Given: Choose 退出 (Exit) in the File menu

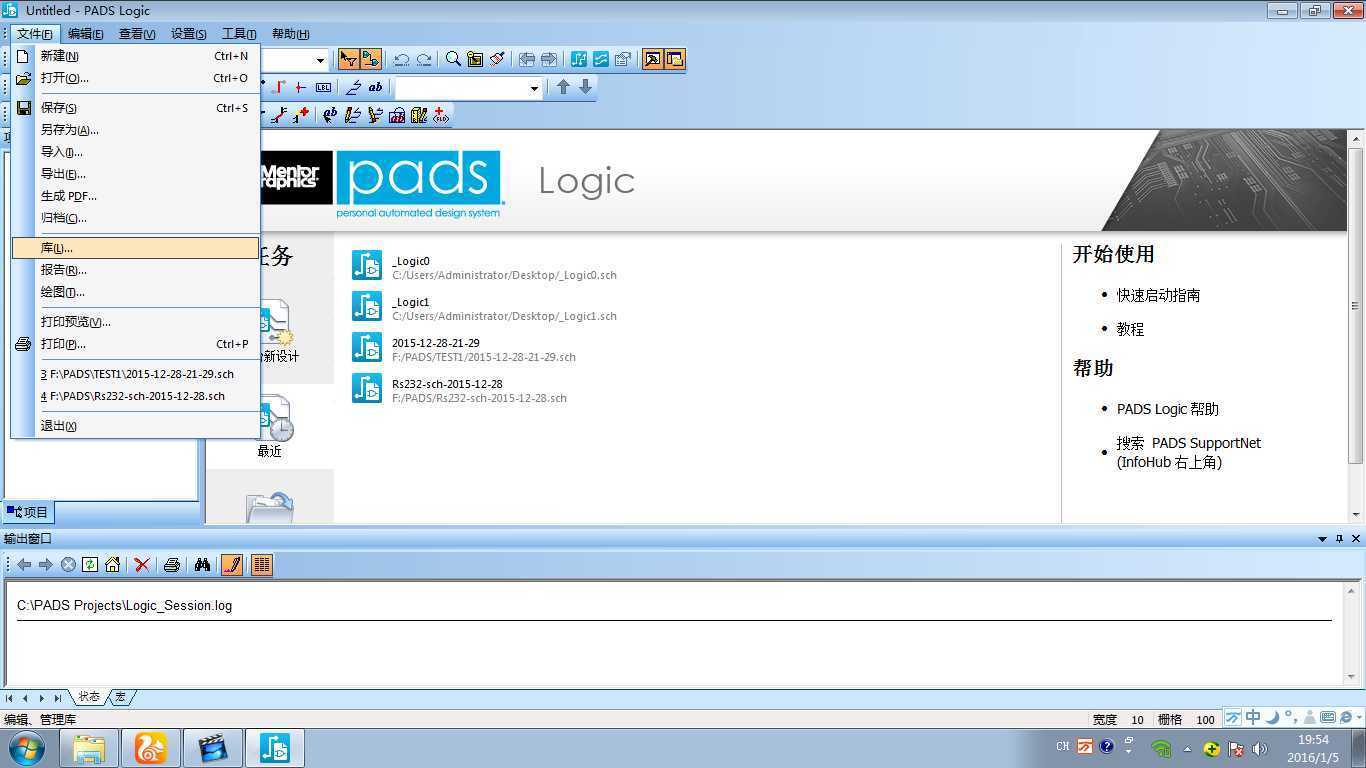Looking at the screenshot, I should pos(135,425).
